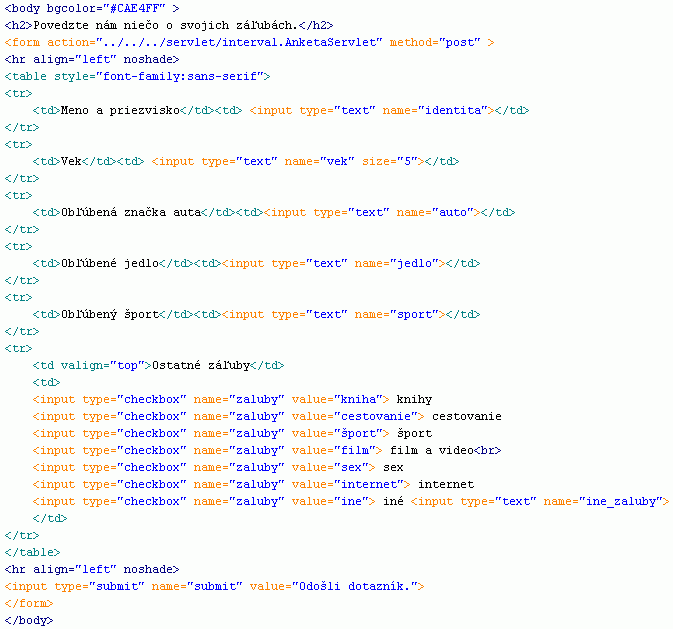Viewport: 673px width, 629px height.
Task: Click the submit input 'Odošli dotazník.' line
Action: pyautogui.click(x=214, y=586)
